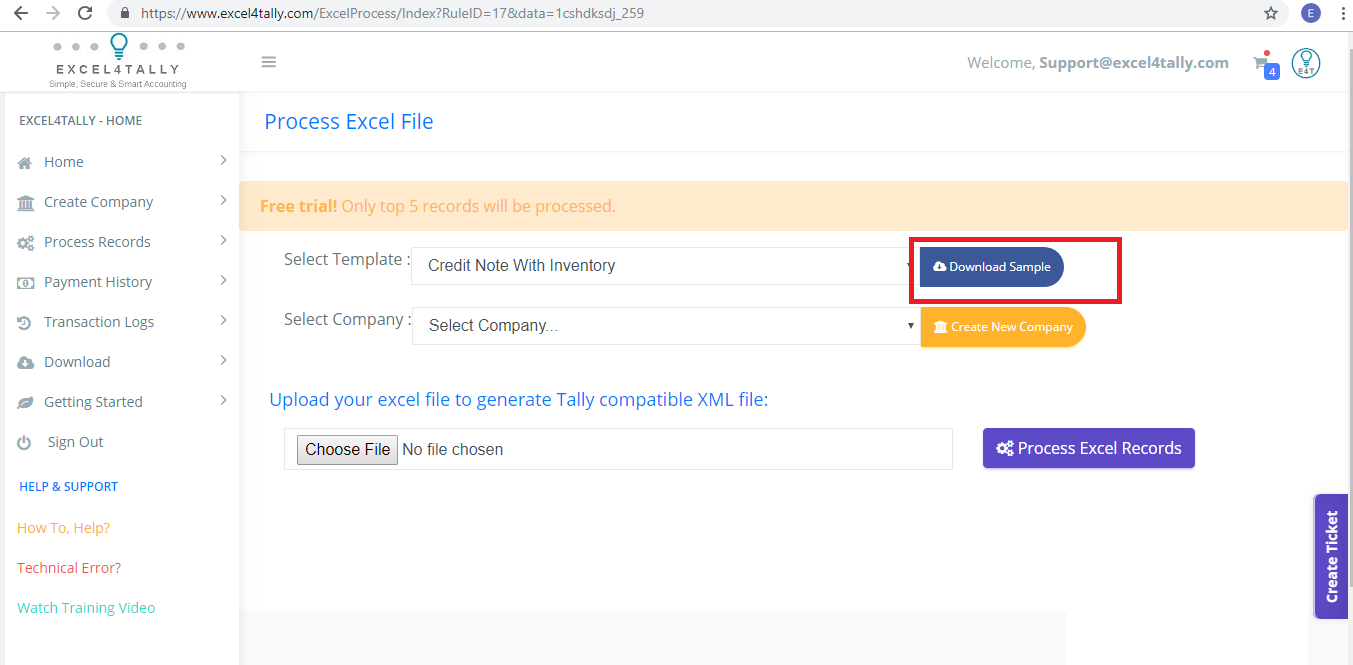Reload the page with refresh icon
The width and height of the screenshot is (1353, 665).
tap(85, 13)
